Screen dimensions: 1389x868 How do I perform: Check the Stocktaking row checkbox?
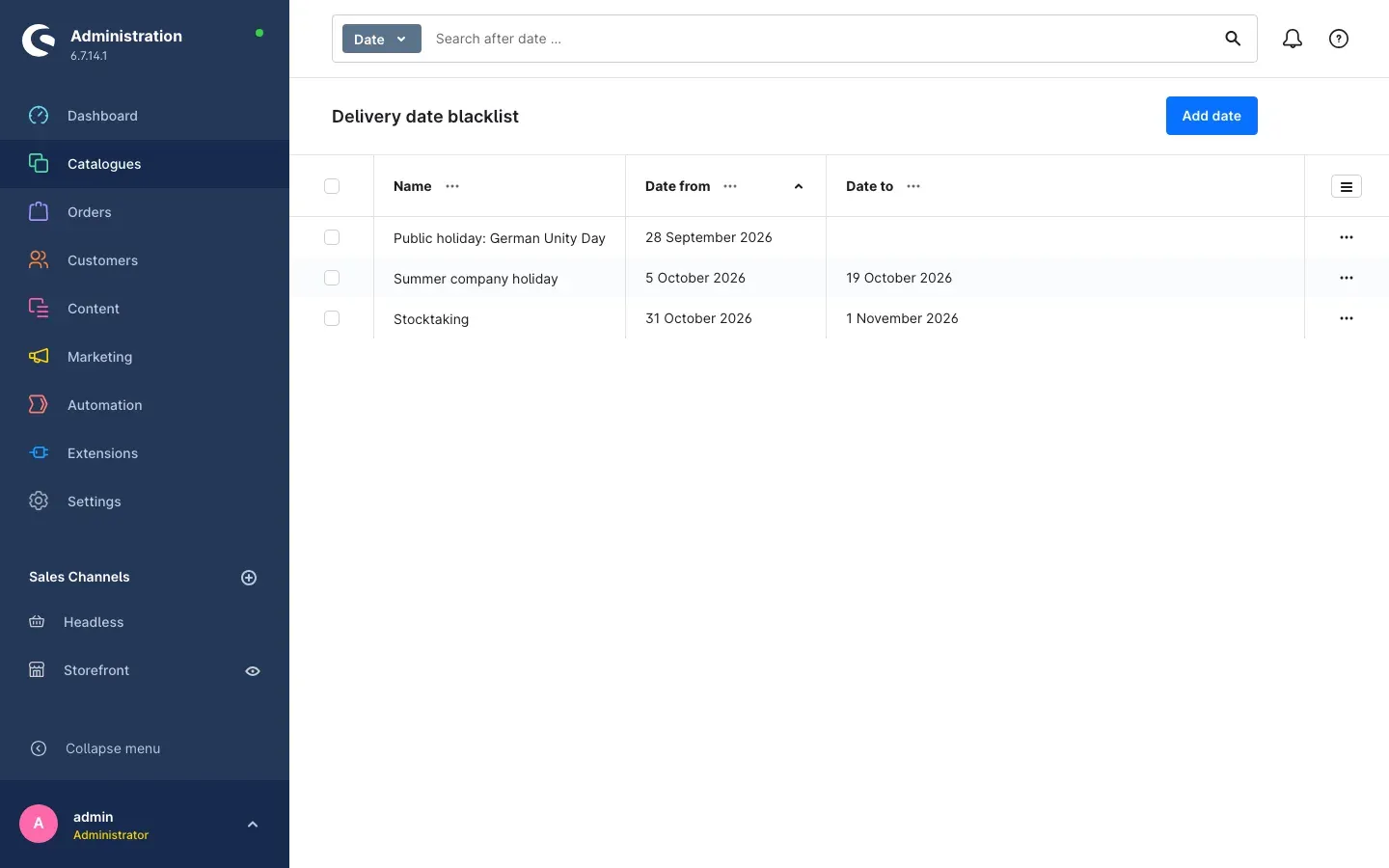click(332, 318)
